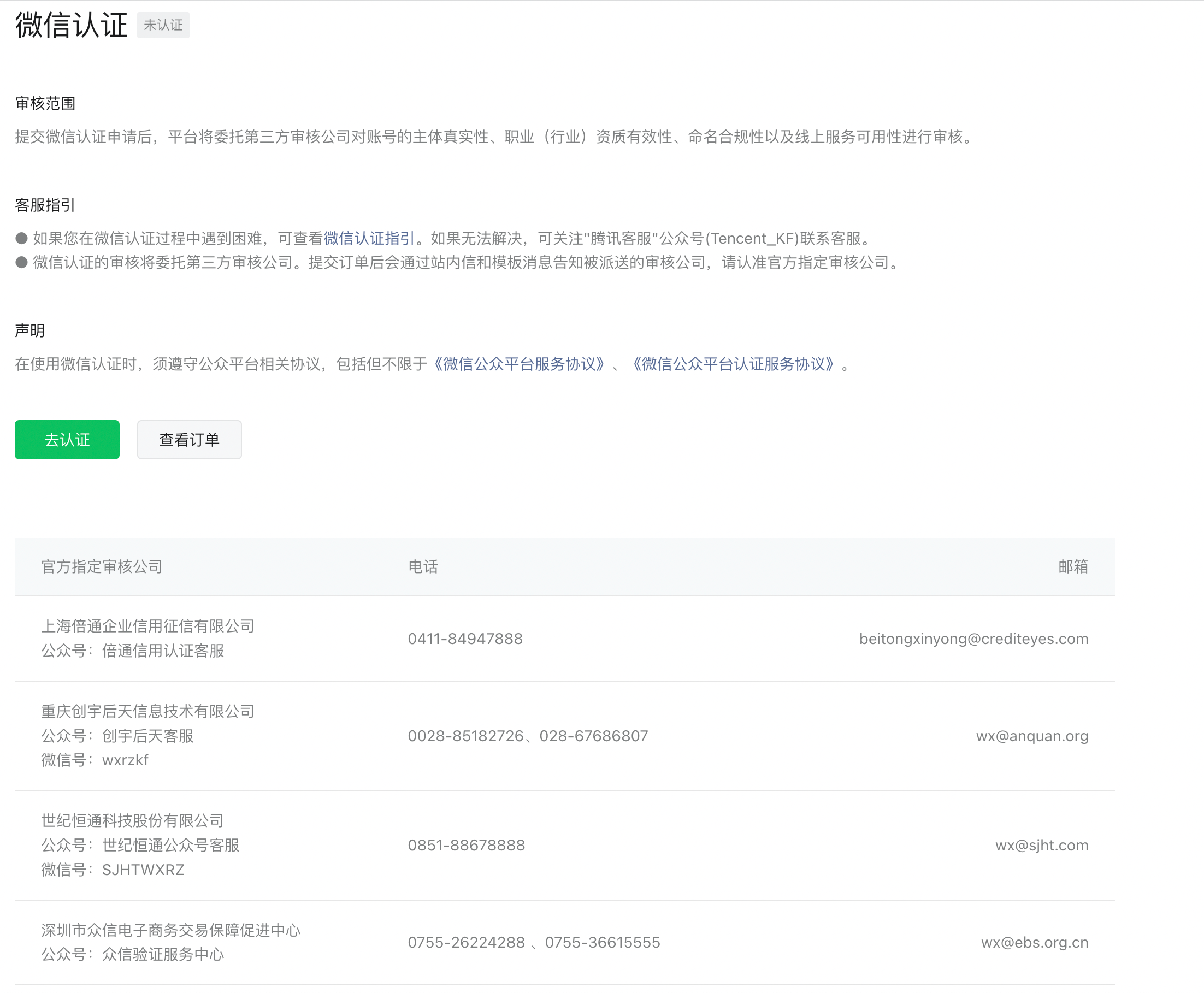Click email wx@anquan.org
This screenshot has height=993, width=1204.
(1031, 736)
